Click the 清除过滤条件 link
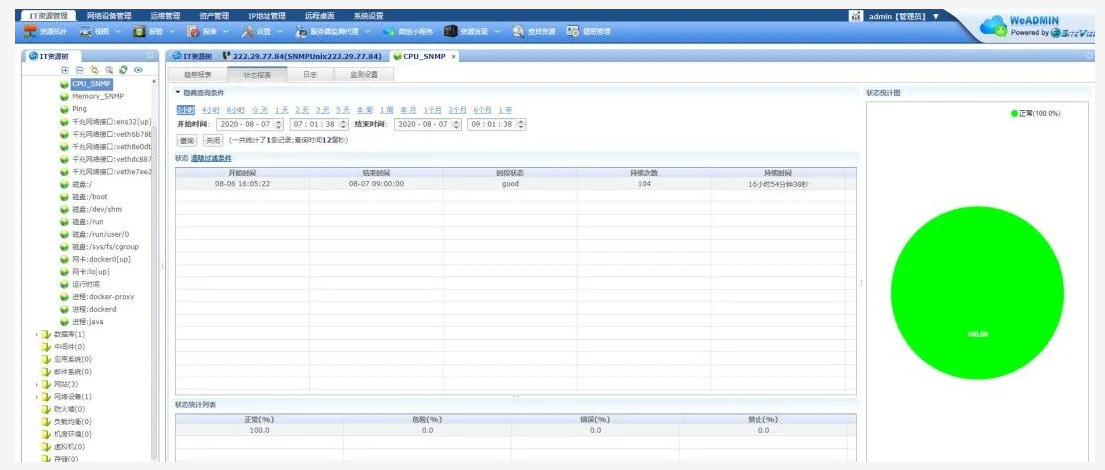Image resolution: width=1105 pixels, height=470 pixels. pos(211,159)
